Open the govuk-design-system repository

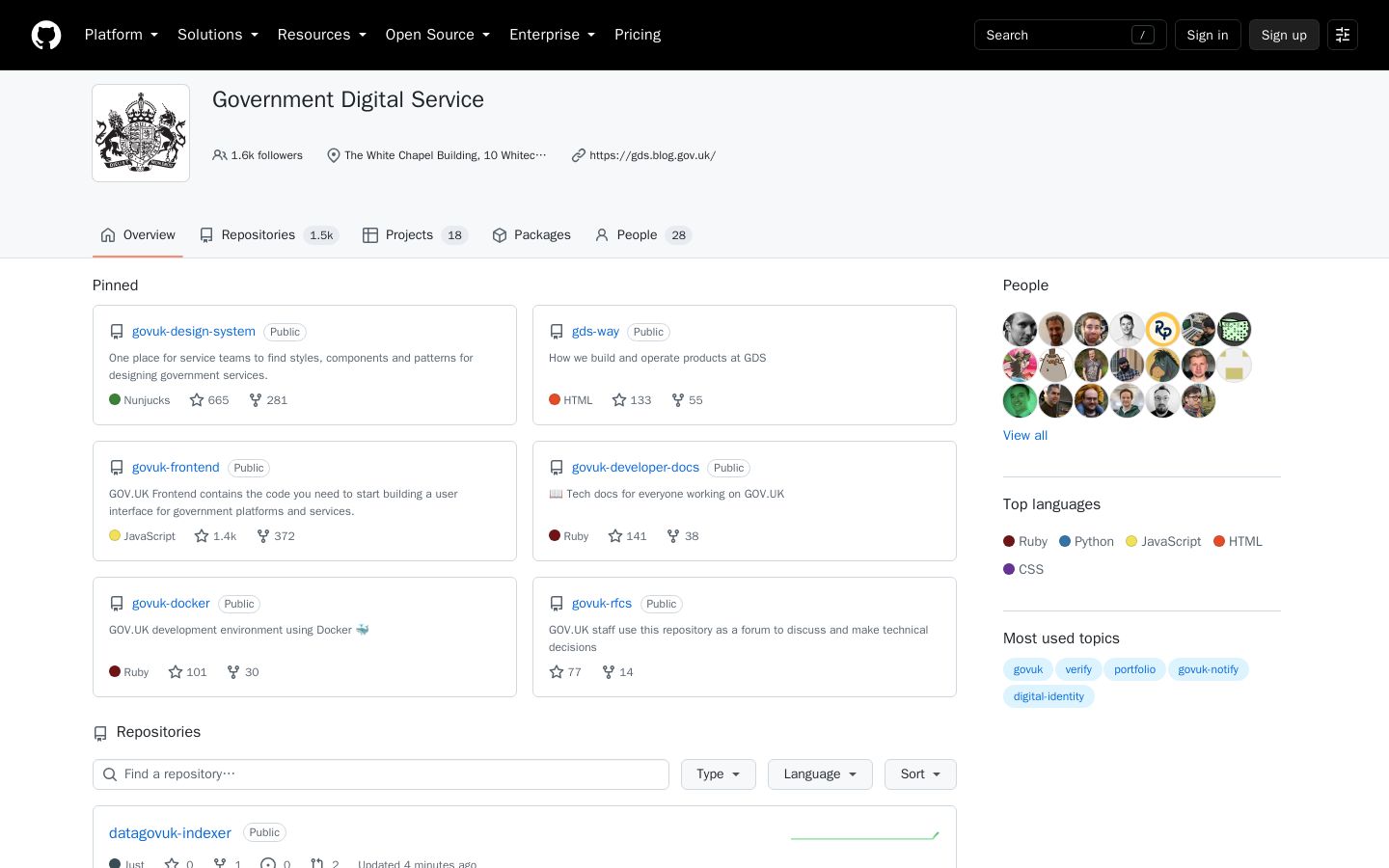194,331
